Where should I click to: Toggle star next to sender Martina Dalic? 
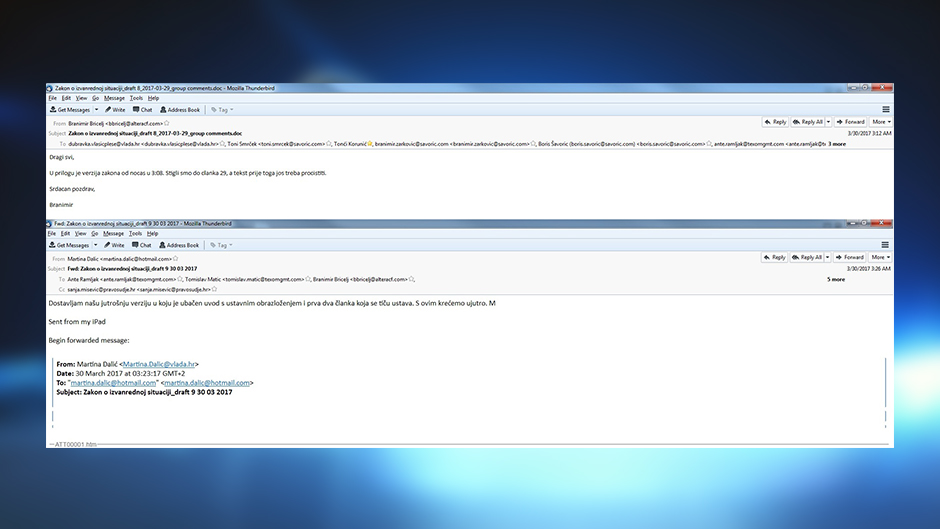click(x=175, y=259)
